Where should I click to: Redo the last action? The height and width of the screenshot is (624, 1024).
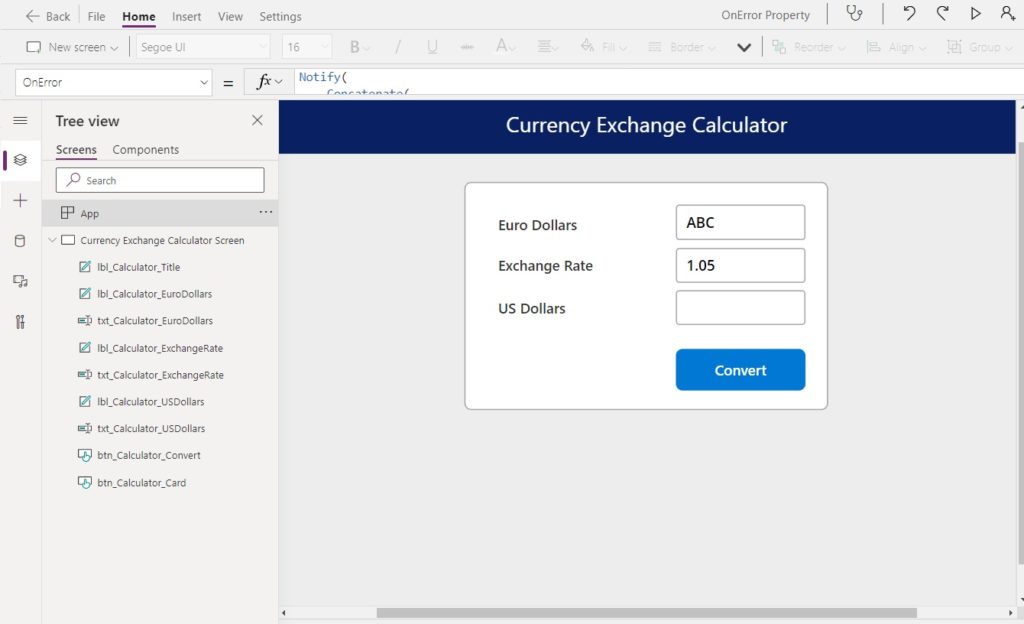942,14
